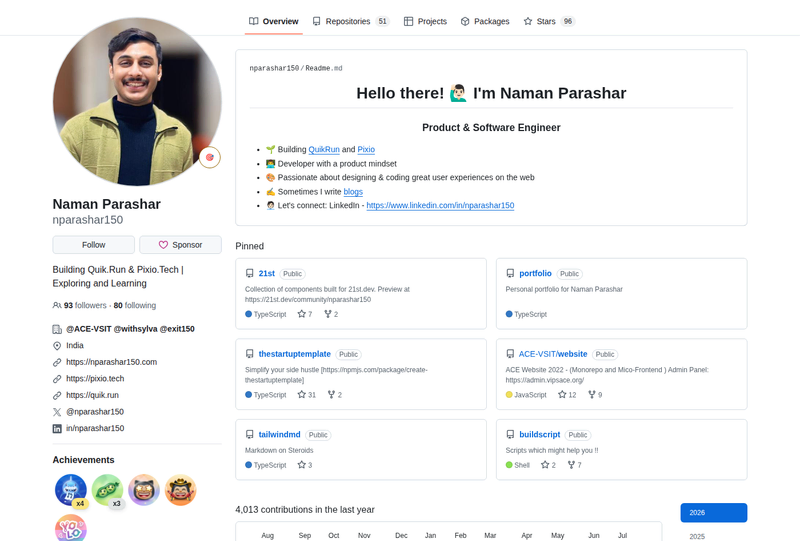Click the link icon beside quik.run
Image resolution: width=800 pixels, height=541 pixels.
(57, 396)
